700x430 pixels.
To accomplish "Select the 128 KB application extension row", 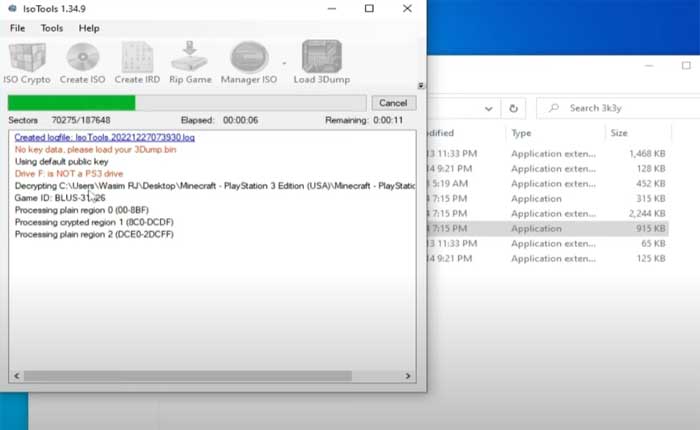I will point(547,169).
